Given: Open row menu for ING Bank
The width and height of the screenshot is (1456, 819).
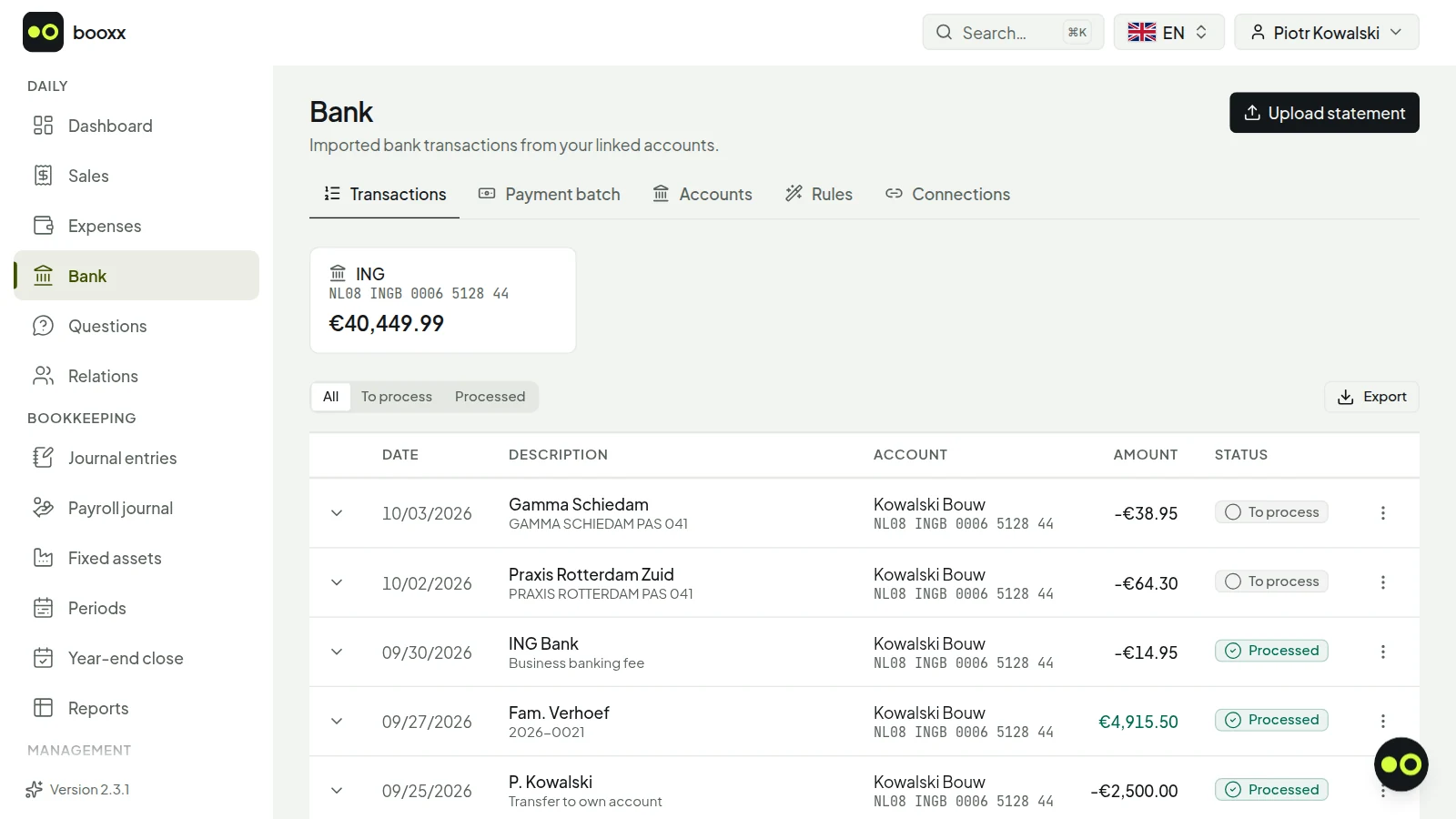Looking at the screenshot, I should pos(1382,652).
